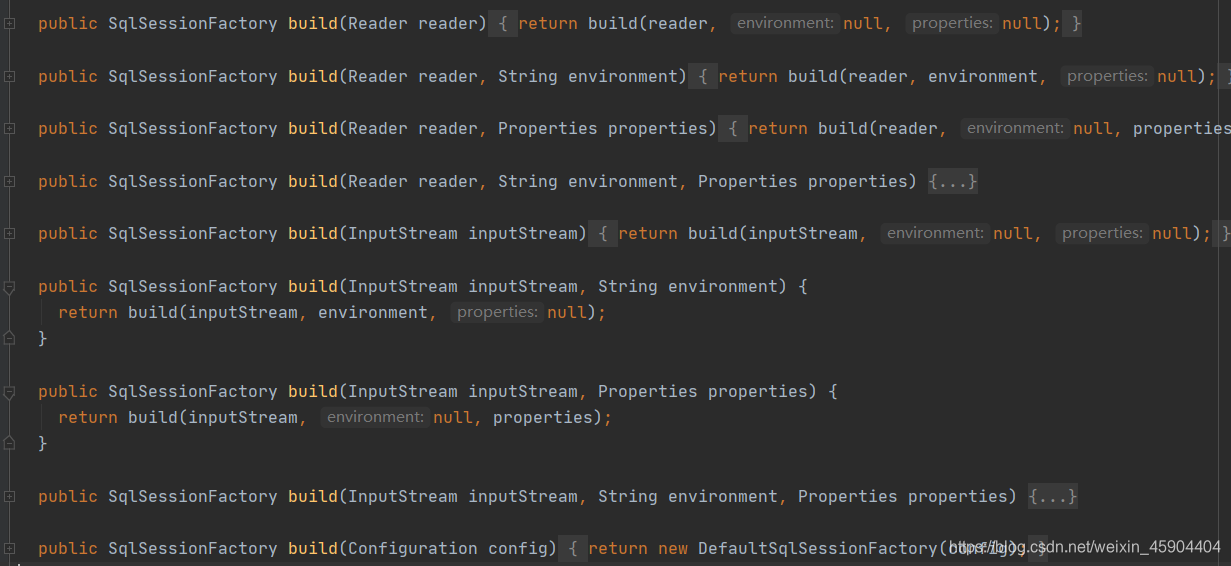Click 'environment' argument in 'build(inputStream, environment,' call
The width and height of the screenshot is (1231, 566).
[373, 313]
